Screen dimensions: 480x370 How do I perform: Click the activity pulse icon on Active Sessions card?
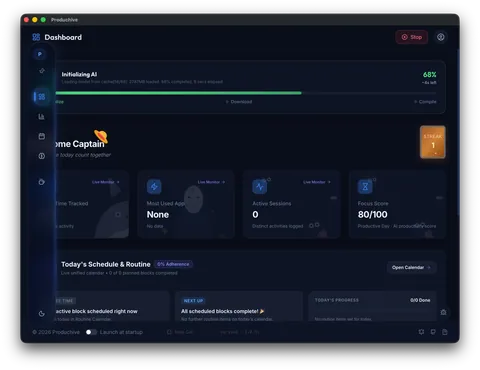pos(259,187)
